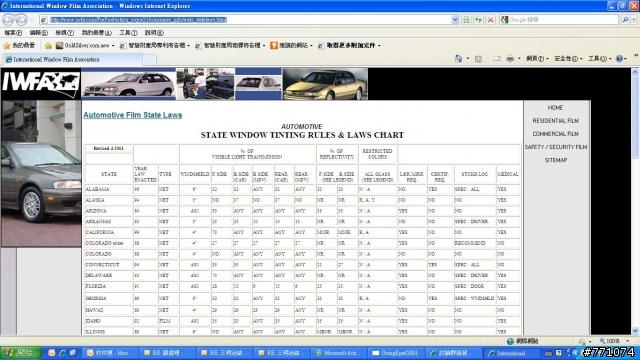Select CALIFORNIA state cell
The width and height of the screenshot is (640, 360).
point(109,232)
